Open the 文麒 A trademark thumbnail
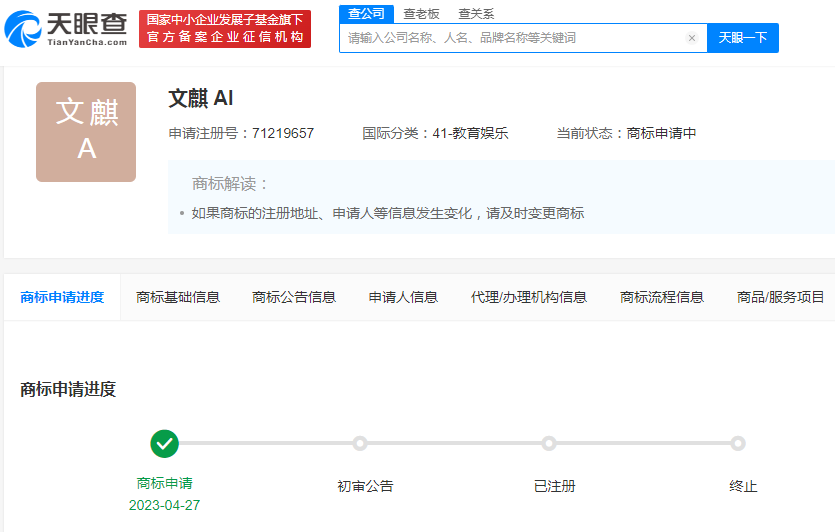 (x=86, y=132)
